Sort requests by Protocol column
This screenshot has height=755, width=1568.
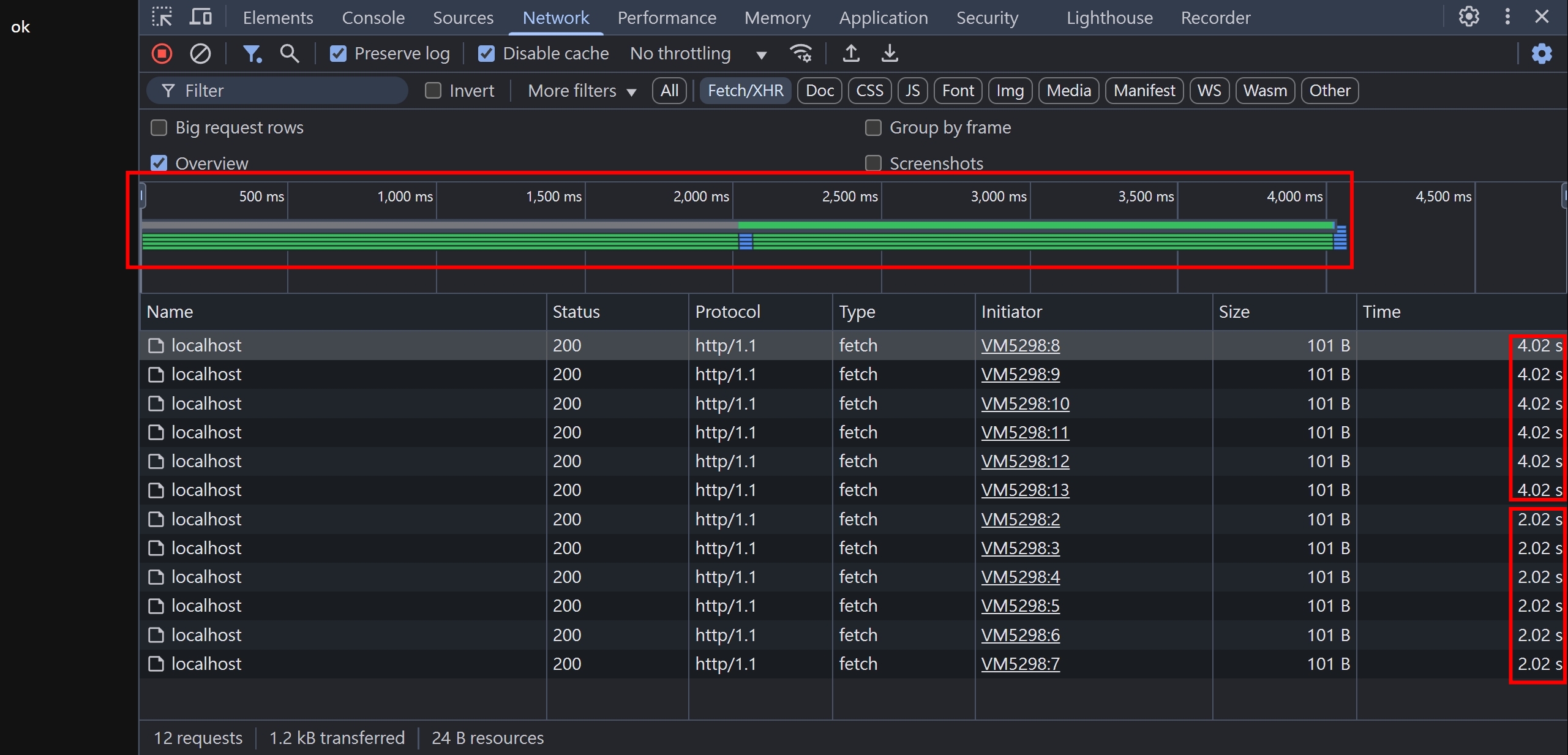[760, 312]
